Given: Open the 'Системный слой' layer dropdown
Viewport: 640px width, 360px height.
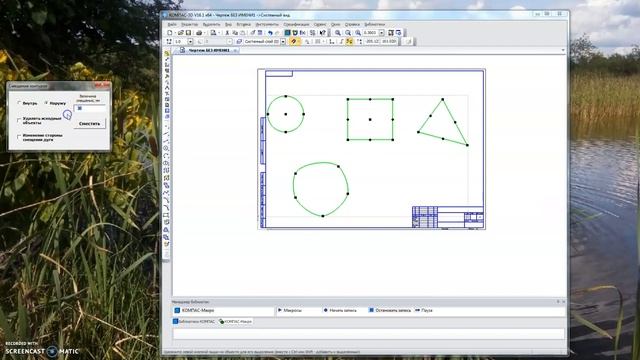Looking at the screenshot, I should (283, 42).
